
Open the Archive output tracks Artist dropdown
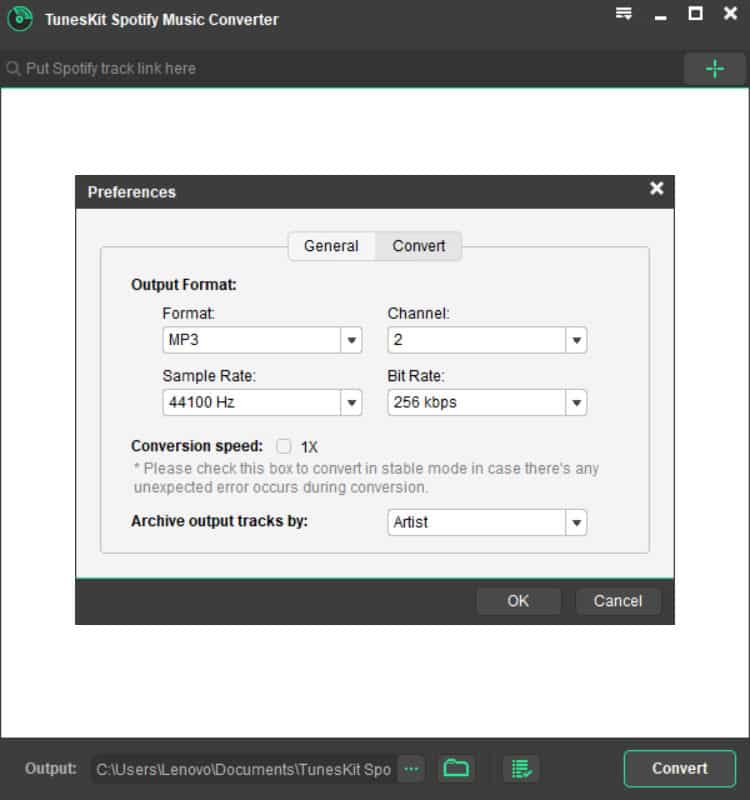[x=487, y=522]
